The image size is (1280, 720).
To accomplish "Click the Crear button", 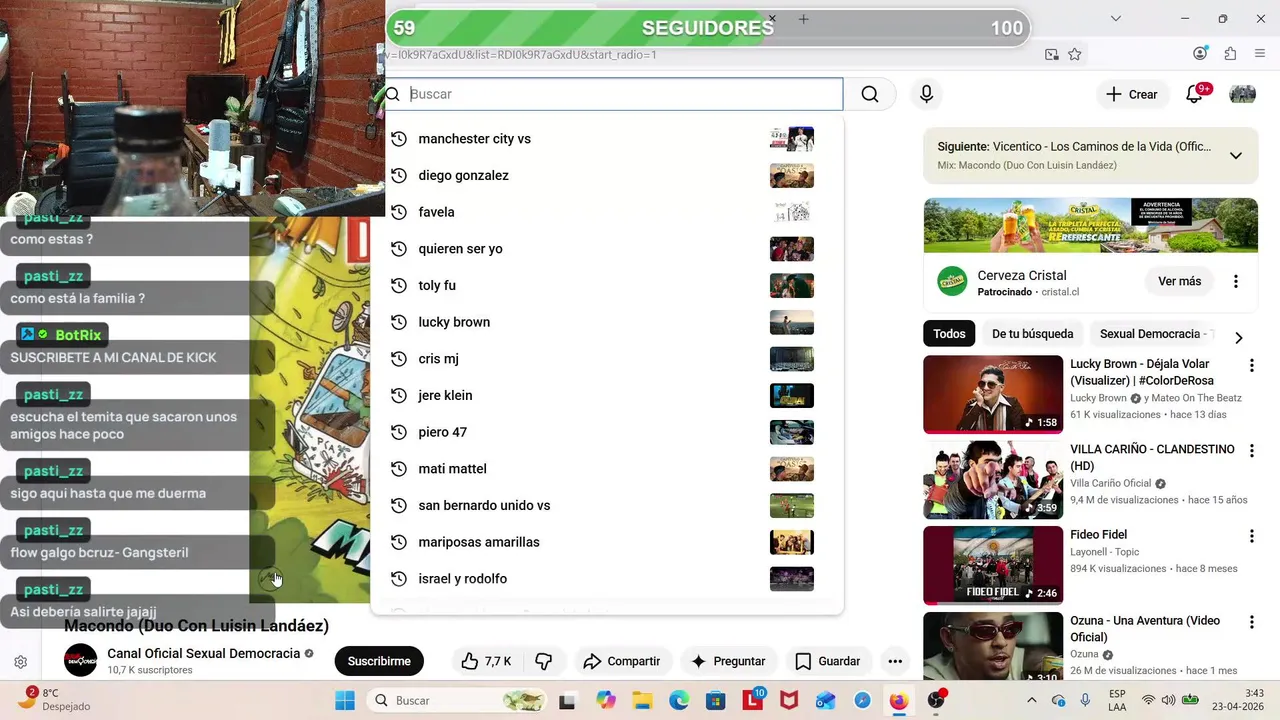I will (x=1131, y=94).
